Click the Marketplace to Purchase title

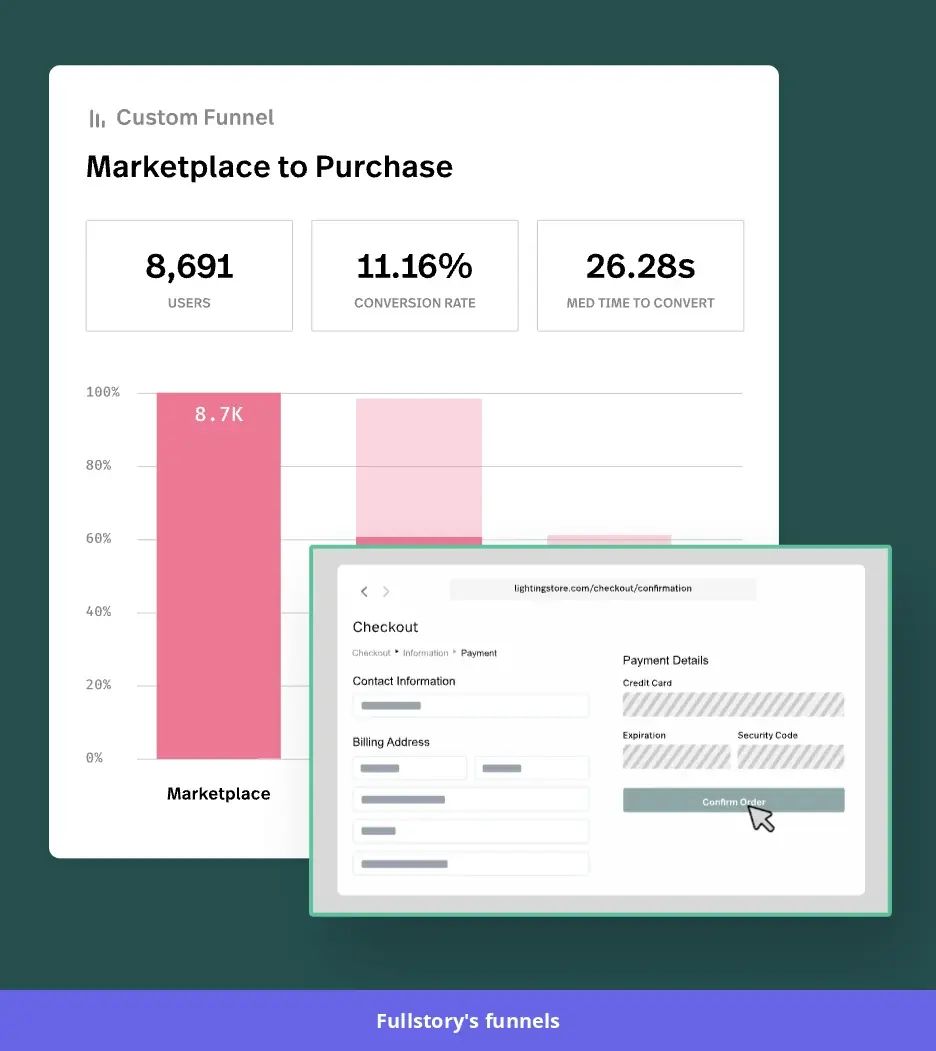coord(270,167)
